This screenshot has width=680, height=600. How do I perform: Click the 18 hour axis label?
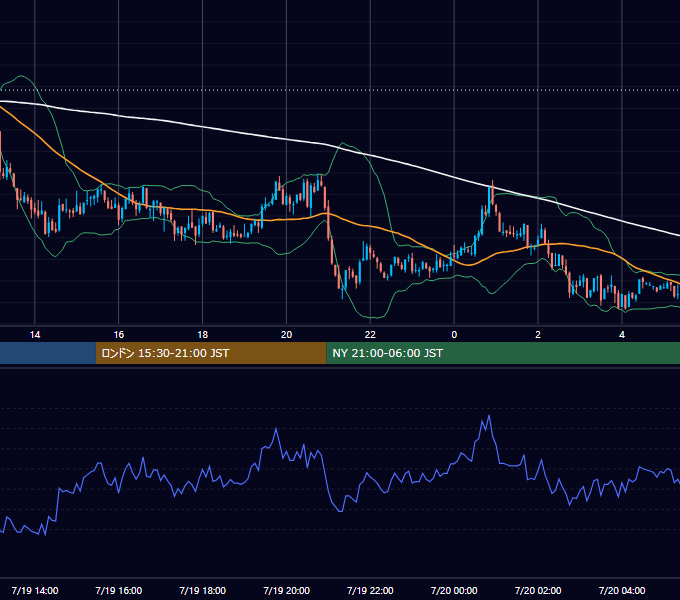[x=203, y=335]
